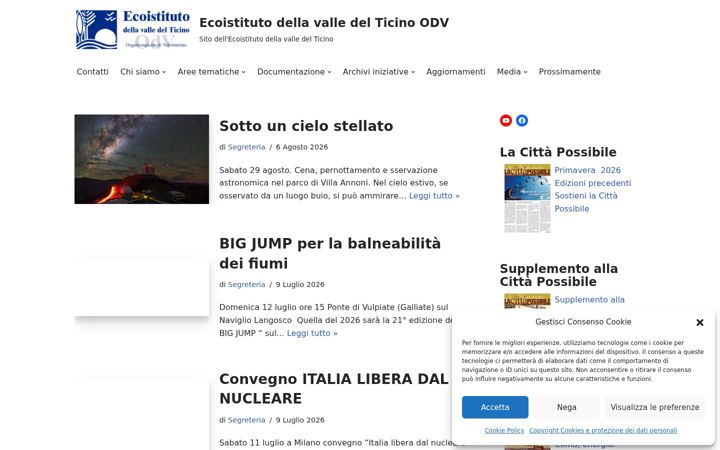The height and width of the screenshot is (450, 720).
Task: Click the 'Gestisci Consenso Cookie' heading
Action: (583, 322)
